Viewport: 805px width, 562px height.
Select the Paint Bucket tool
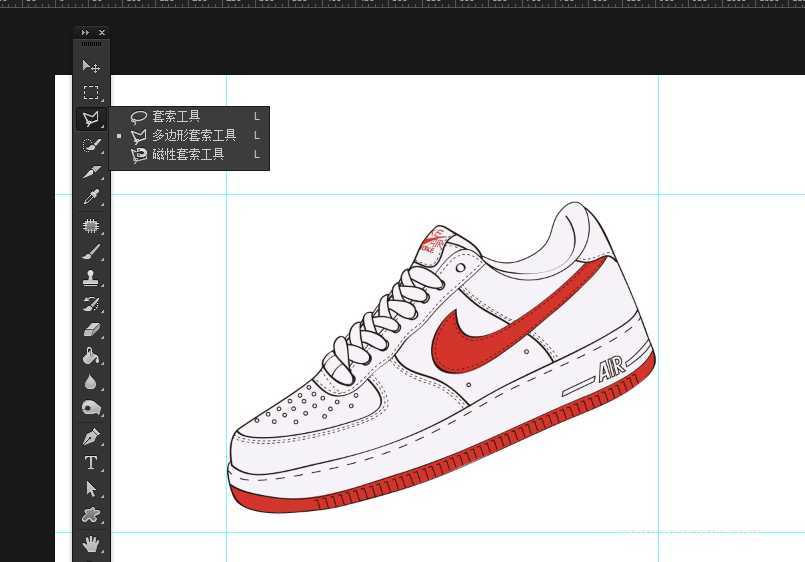[91, 356]
